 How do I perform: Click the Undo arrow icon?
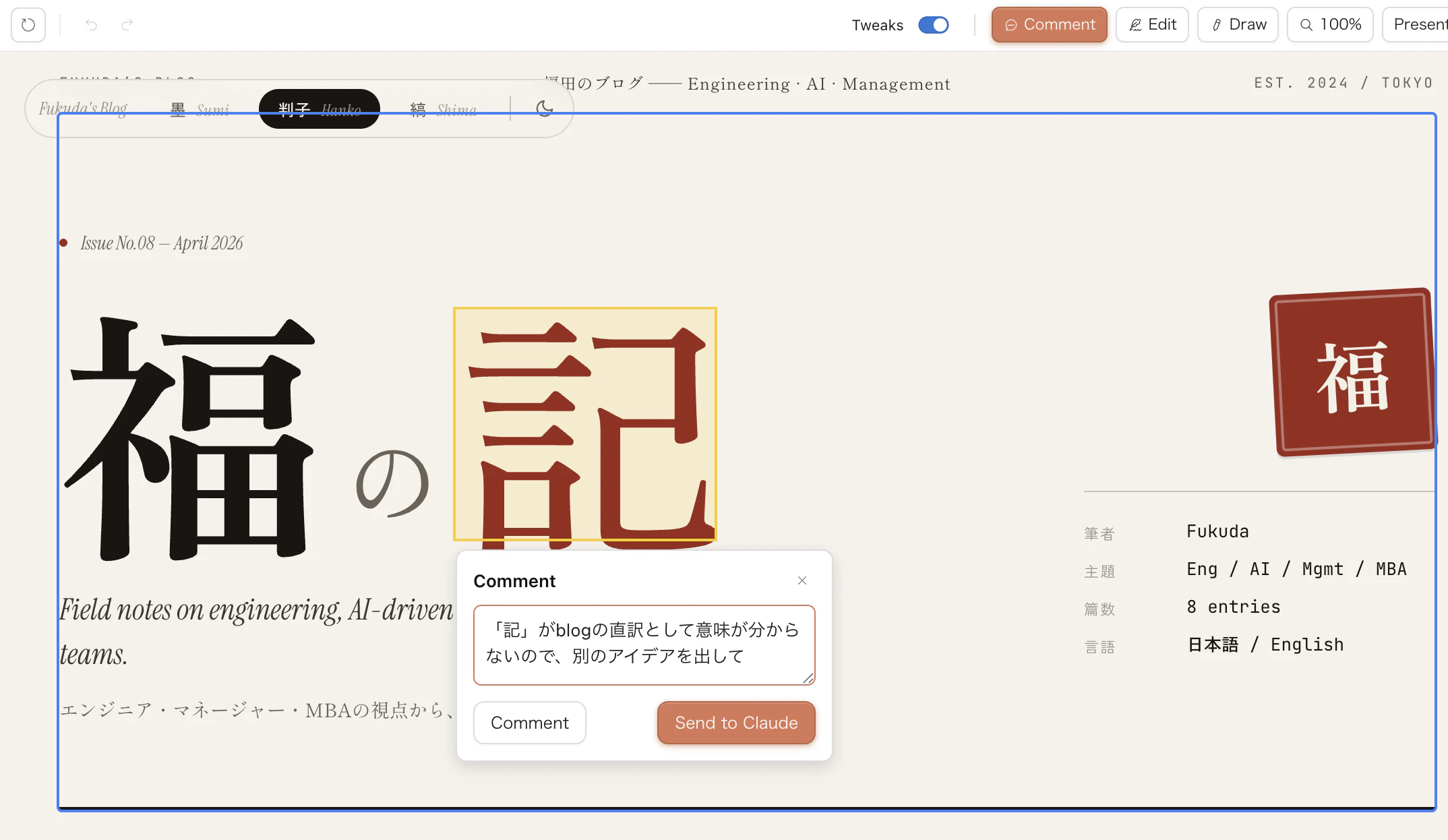(x=91, y=24)
